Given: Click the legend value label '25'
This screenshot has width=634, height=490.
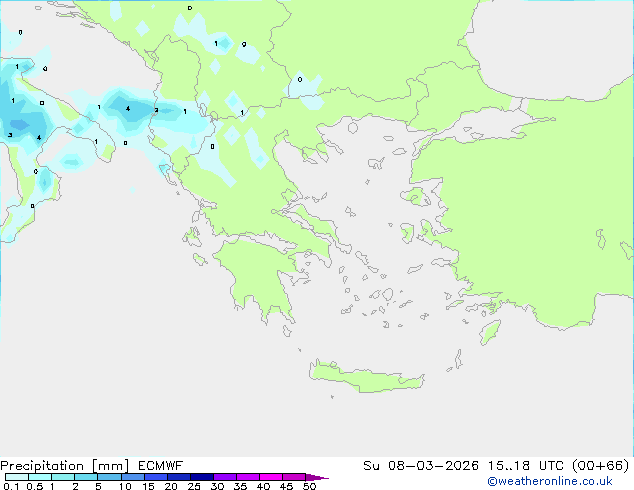Looking at the screenshot, I should [194, 486].
